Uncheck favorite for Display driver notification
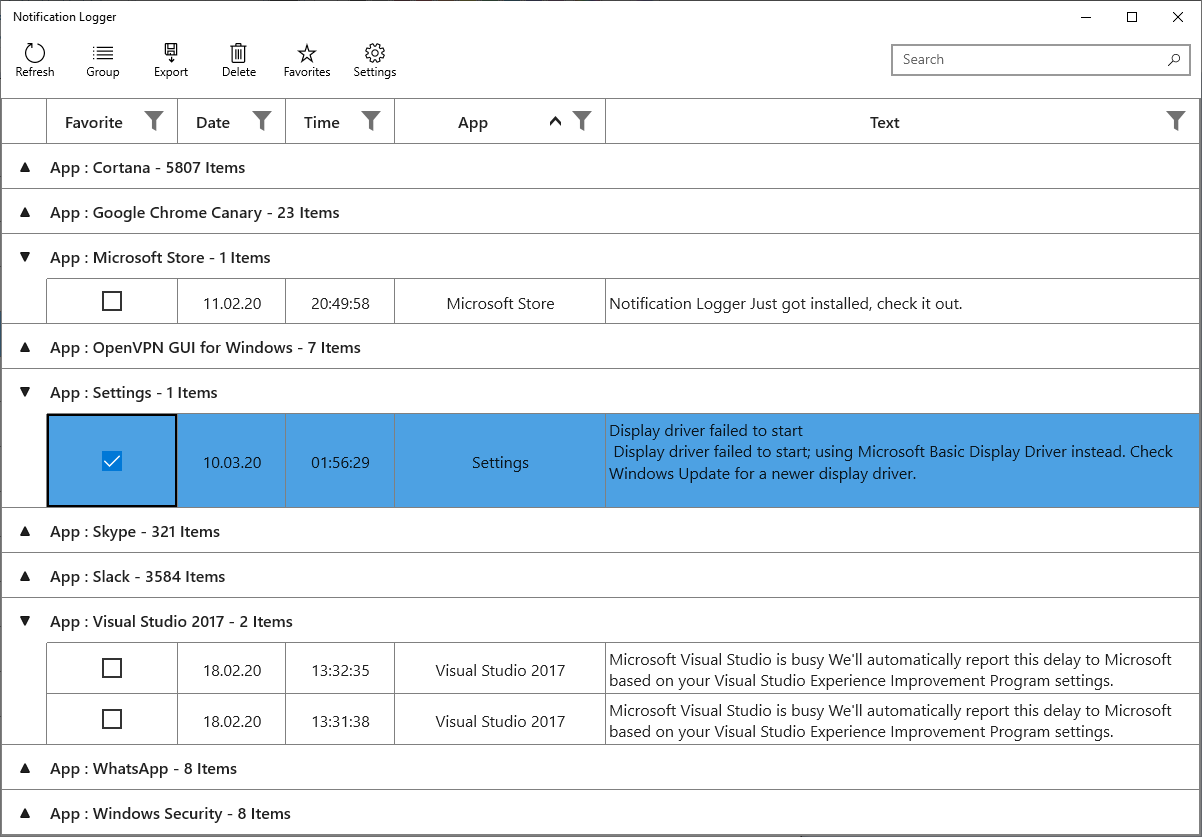The width and height of the screenshot is (1202, 837). pyautogui.click(x=112, y=461)
